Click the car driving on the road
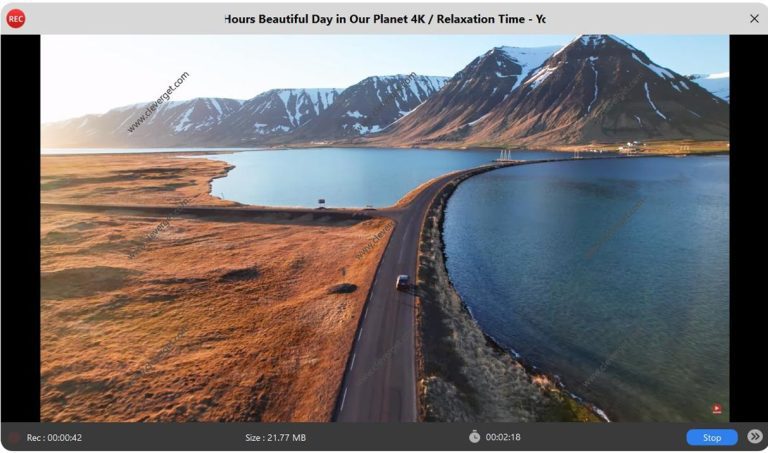Viewport: 768px width, 453px height. [x=402, y=282]
